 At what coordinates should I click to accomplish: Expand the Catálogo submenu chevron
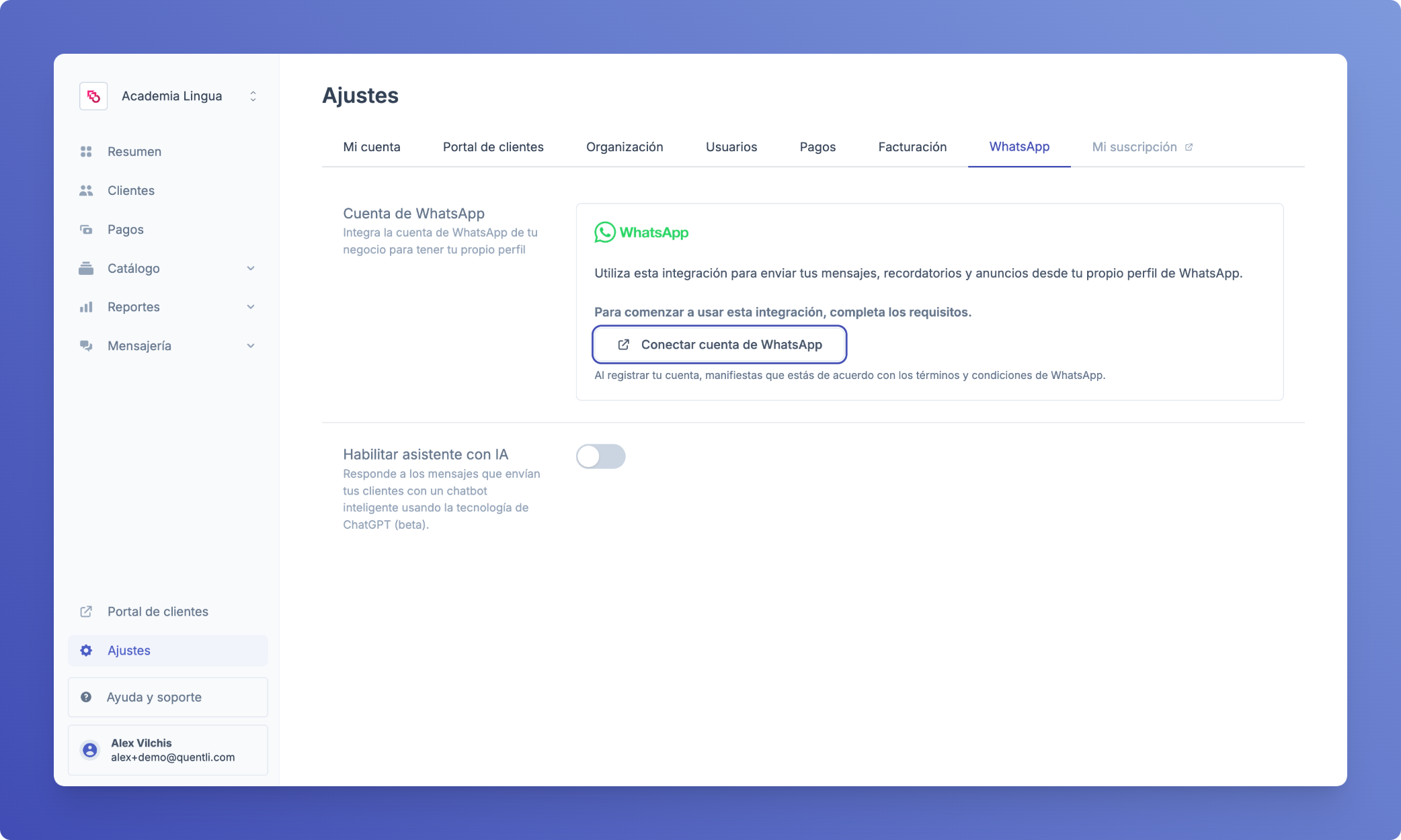251,269
